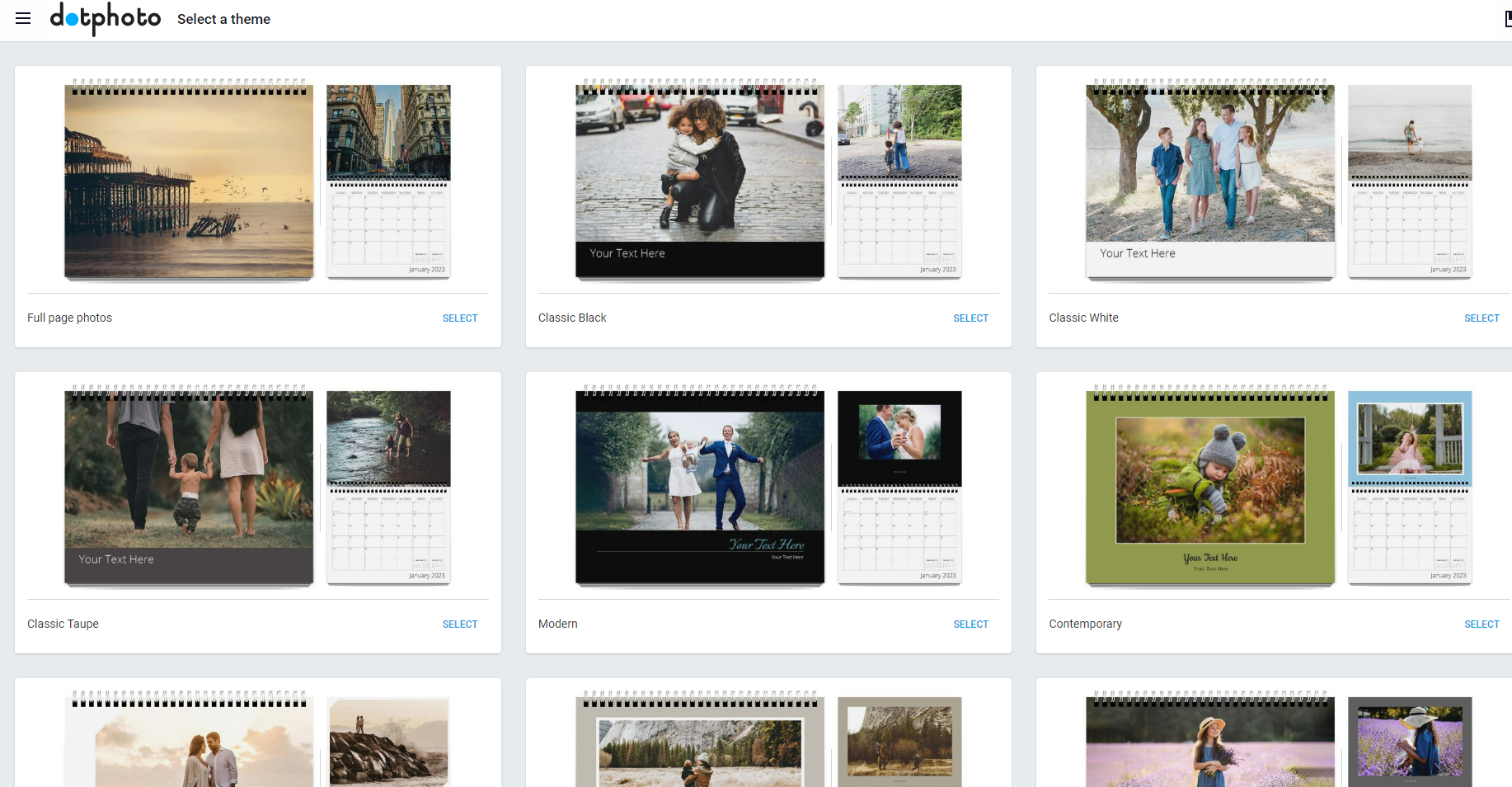Image resolution: width=1512 pixels, height=787 pixels.
Task: Click the rocky shore calendar page preview
Action: pyautogui.click(x=388, y=742)
